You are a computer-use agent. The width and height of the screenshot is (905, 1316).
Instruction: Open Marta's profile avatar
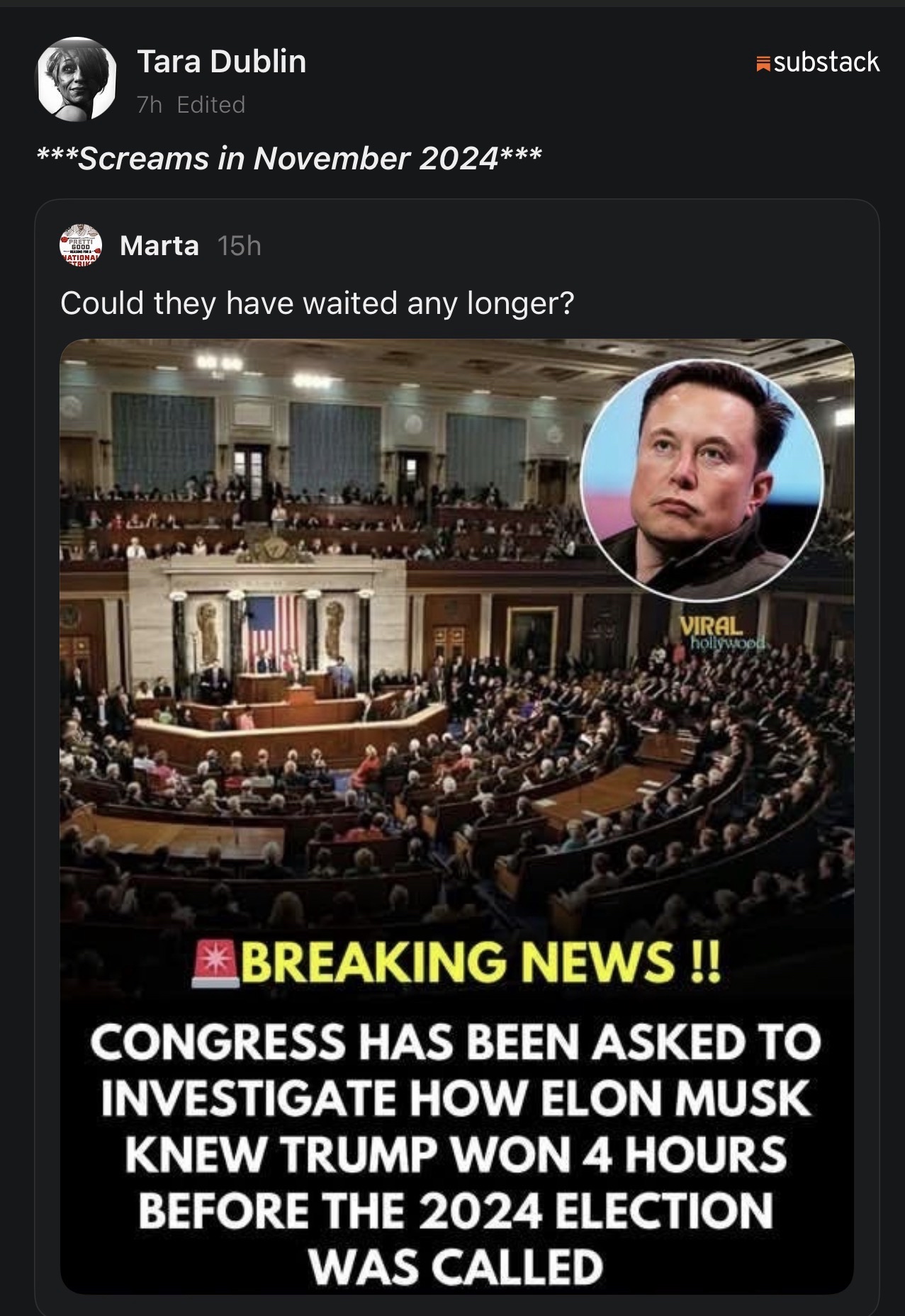tap(80, 245)
